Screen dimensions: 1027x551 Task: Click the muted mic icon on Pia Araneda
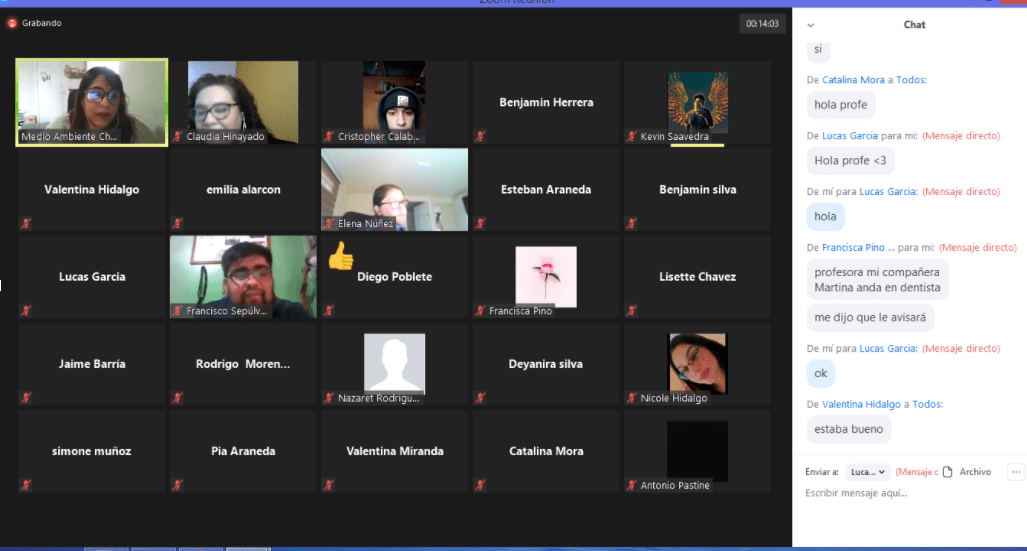pos(177,485)
